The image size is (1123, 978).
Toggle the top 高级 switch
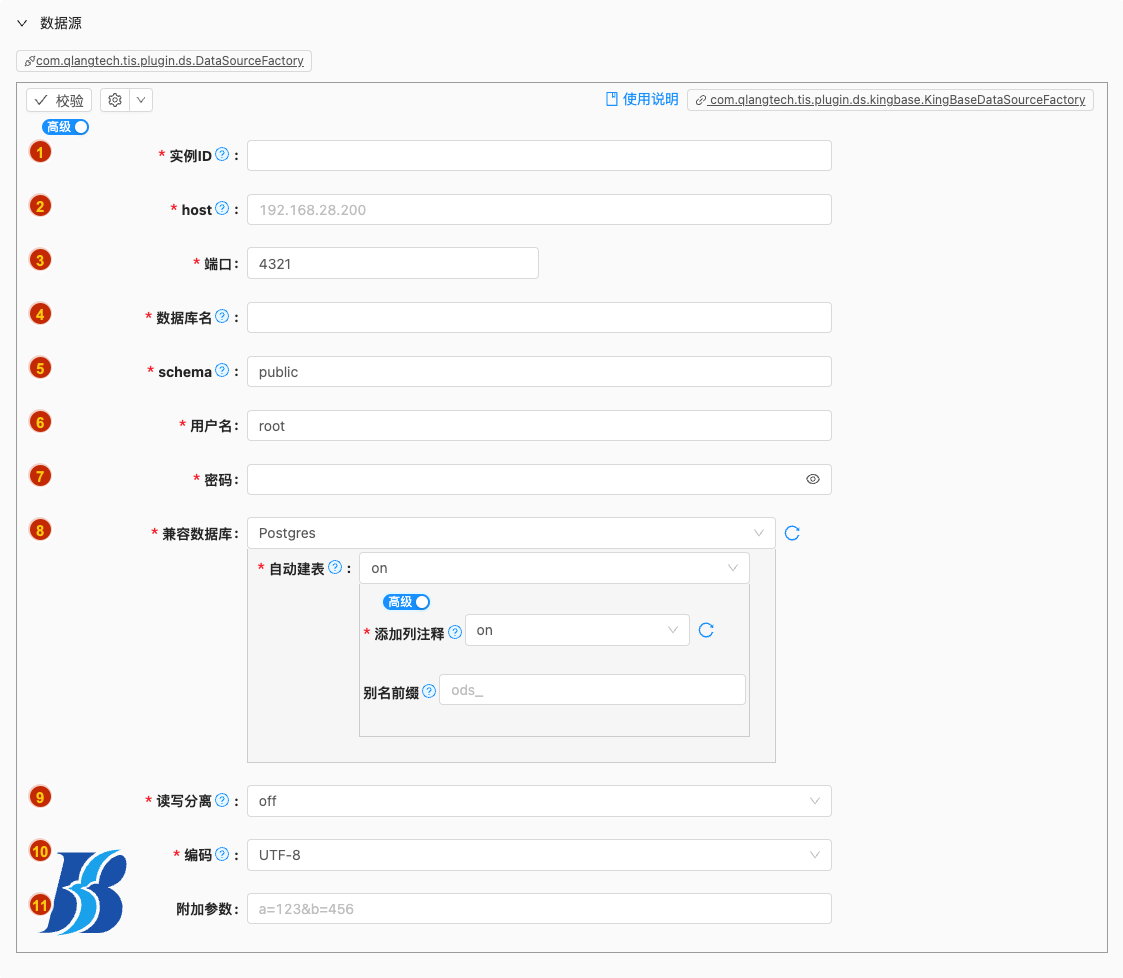pos(66,127)
